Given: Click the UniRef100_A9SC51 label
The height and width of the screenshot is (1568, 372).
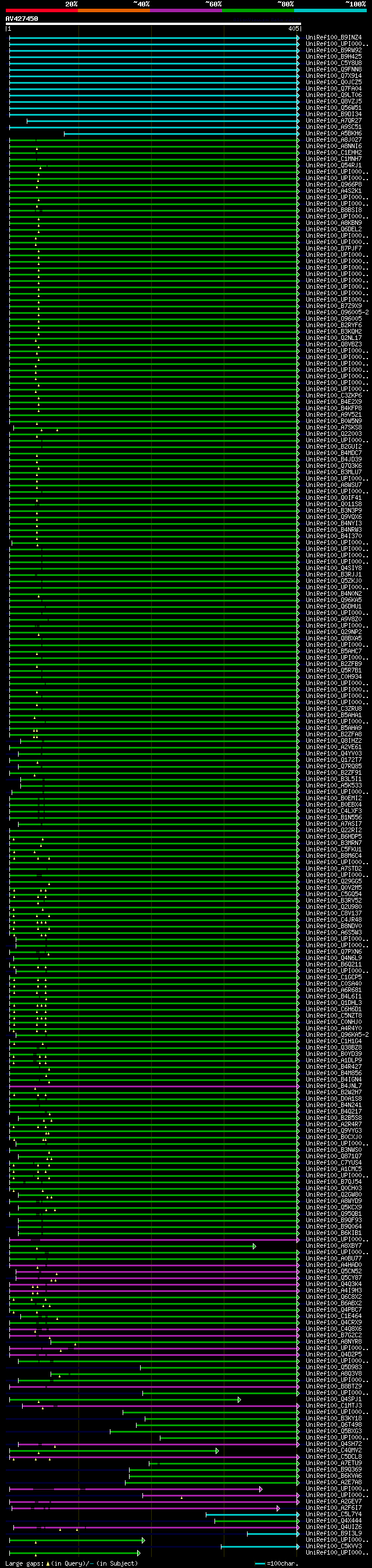Looking at the screenshot, I should [334, 127].
